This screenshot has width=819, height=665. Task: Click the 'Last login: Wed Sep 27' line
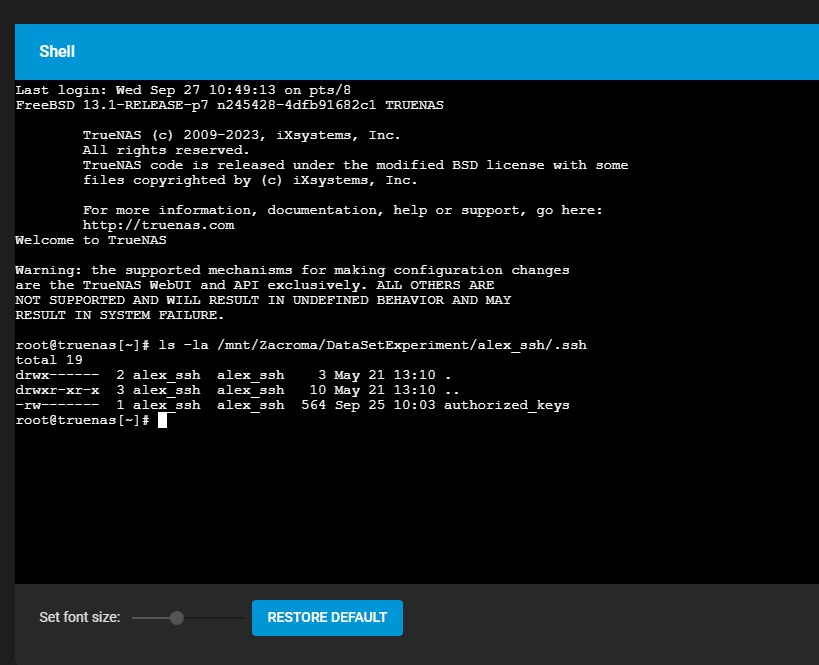coord(183,90)
